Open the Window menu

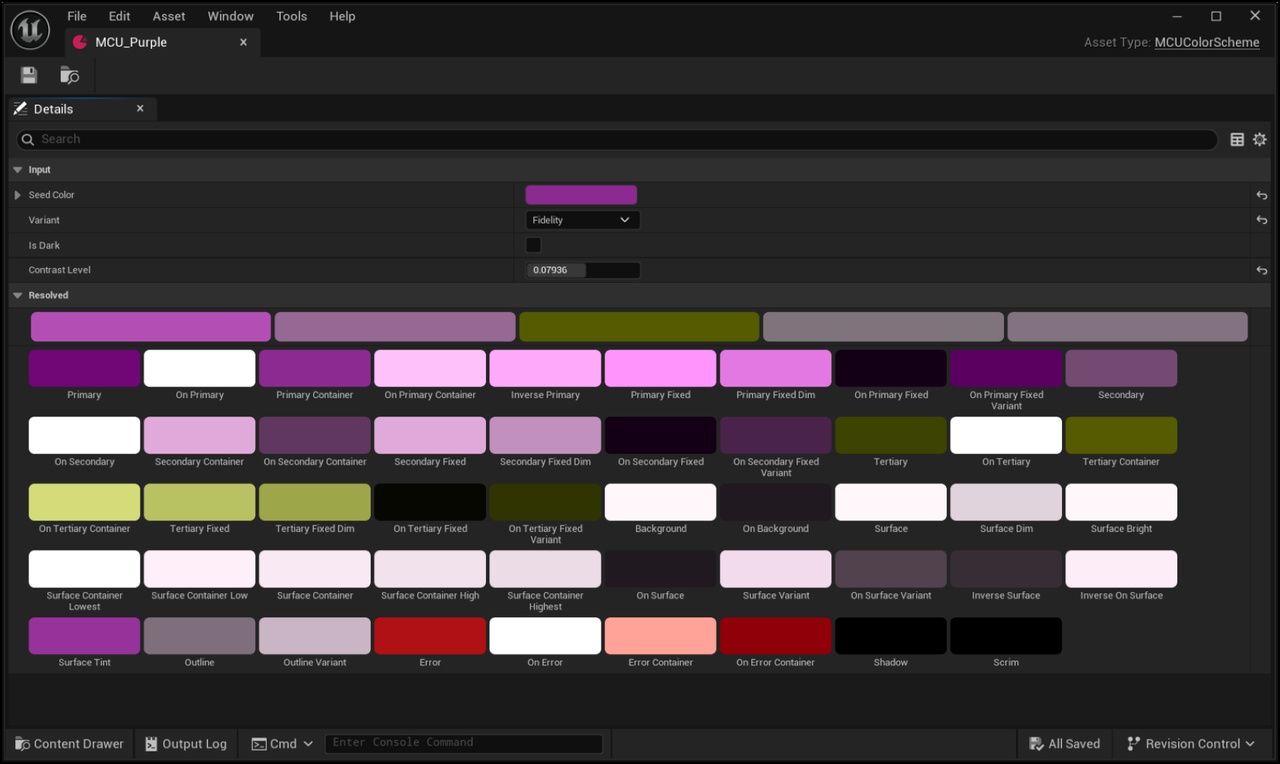click(230, 16)
